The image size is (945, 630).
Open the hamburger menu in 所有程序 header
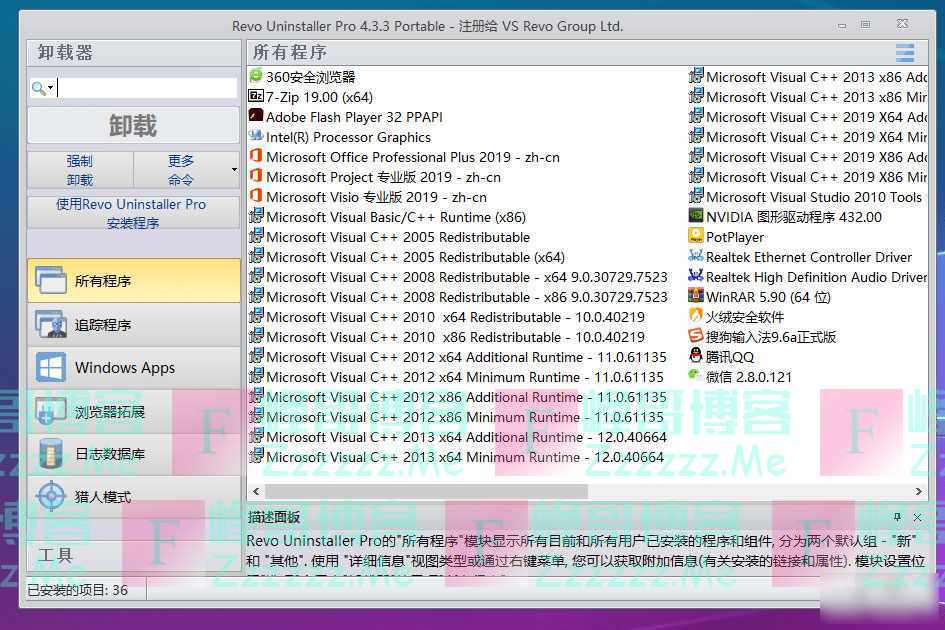coord(905,53)
